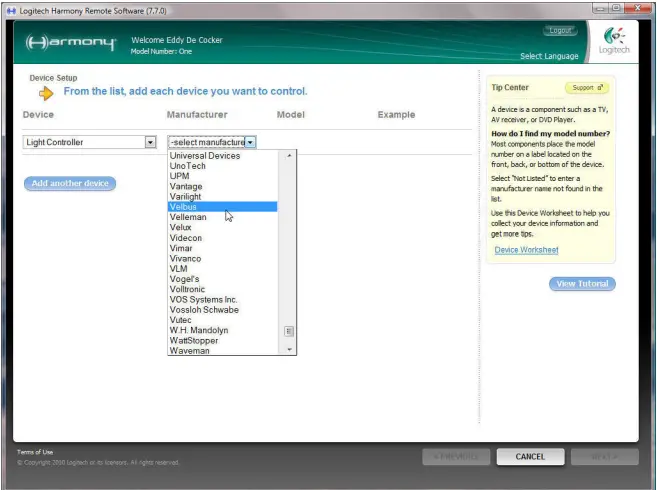Open the Device type dropdown arrow
657x490 pixels.
150,143
